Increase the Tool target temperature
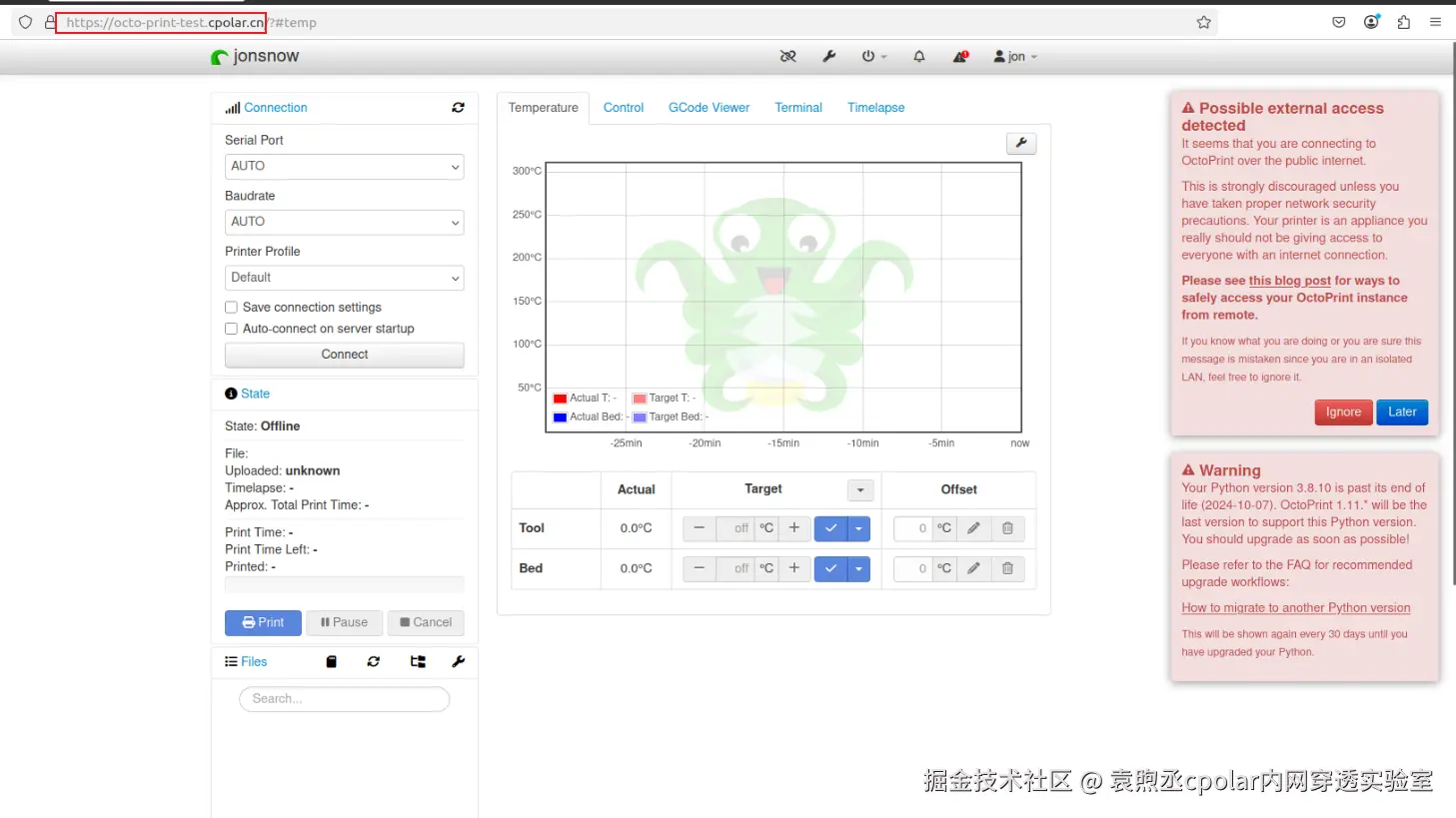This screenshot has width=1456, height=818. click(x=794, y=528)
